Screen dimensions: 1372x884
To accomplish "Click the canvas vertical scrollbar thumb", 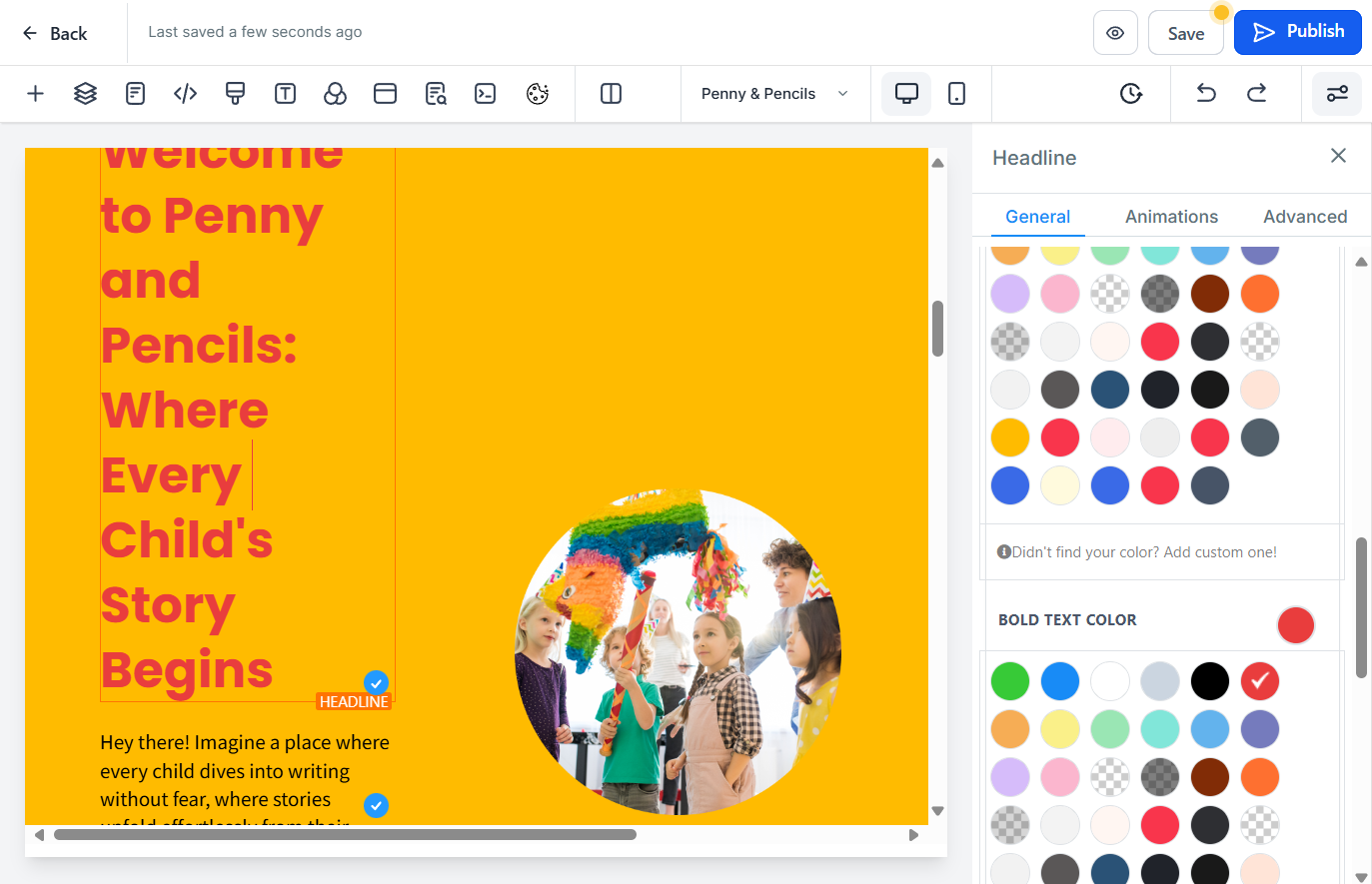I will pos(937,328).
